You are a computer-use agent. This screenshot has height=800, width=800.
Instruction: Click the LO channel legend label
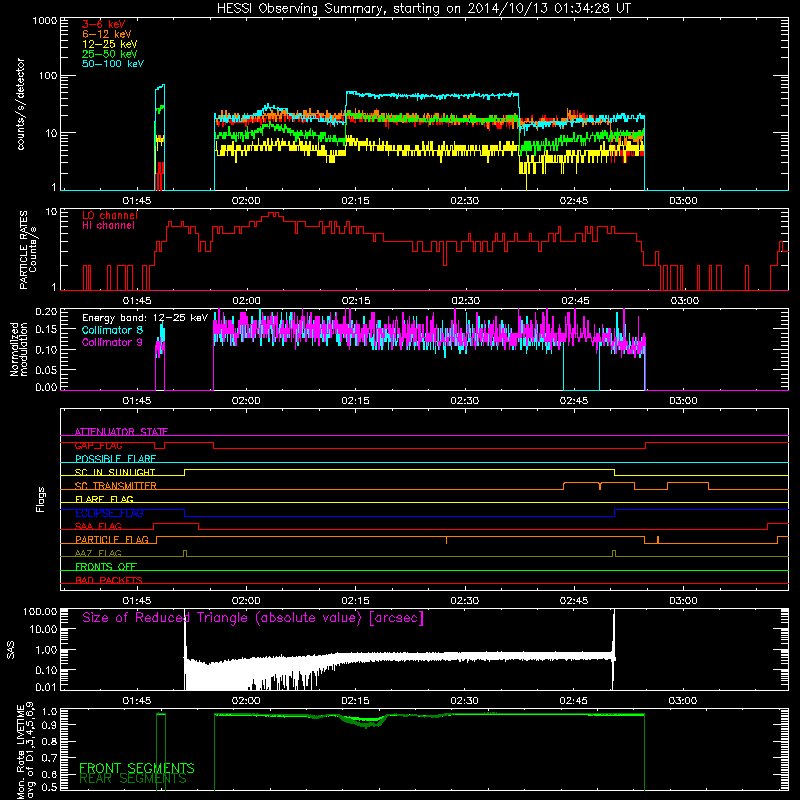click(110, 215)
